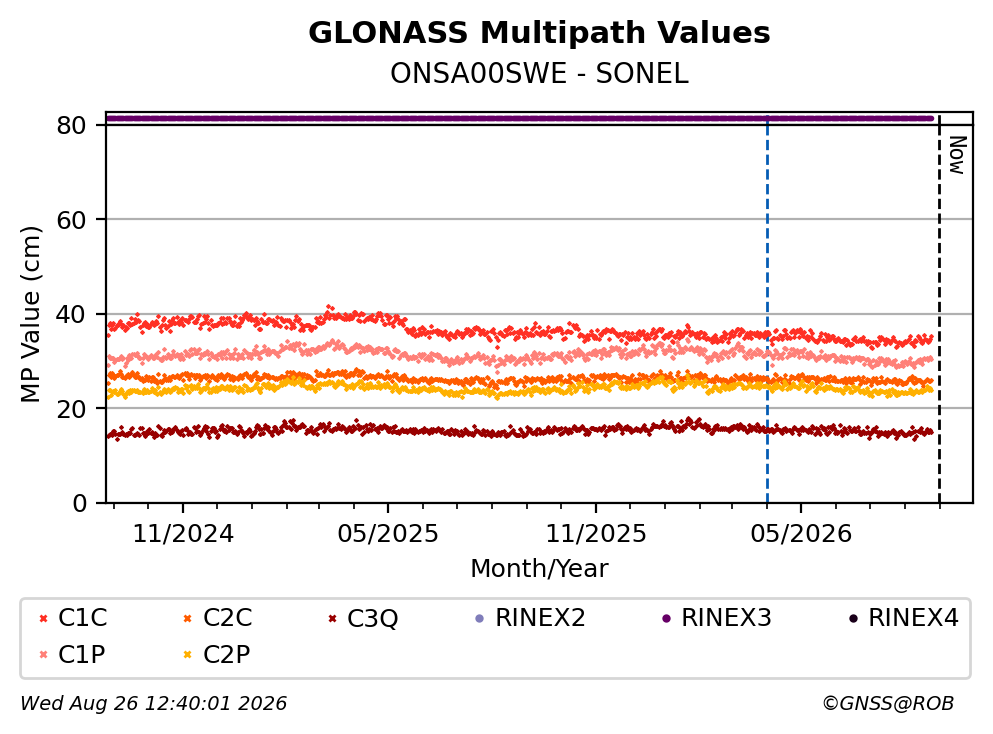Click the 40 y-axis tick label
The image size is (993, 734).
(72, 314)
